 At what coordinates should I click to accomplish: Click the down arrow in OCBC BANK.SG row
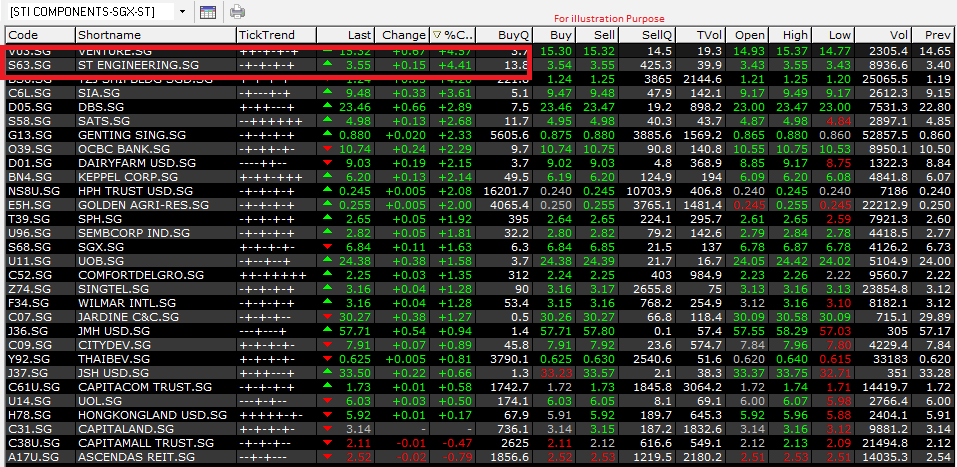tap(327, 148)
